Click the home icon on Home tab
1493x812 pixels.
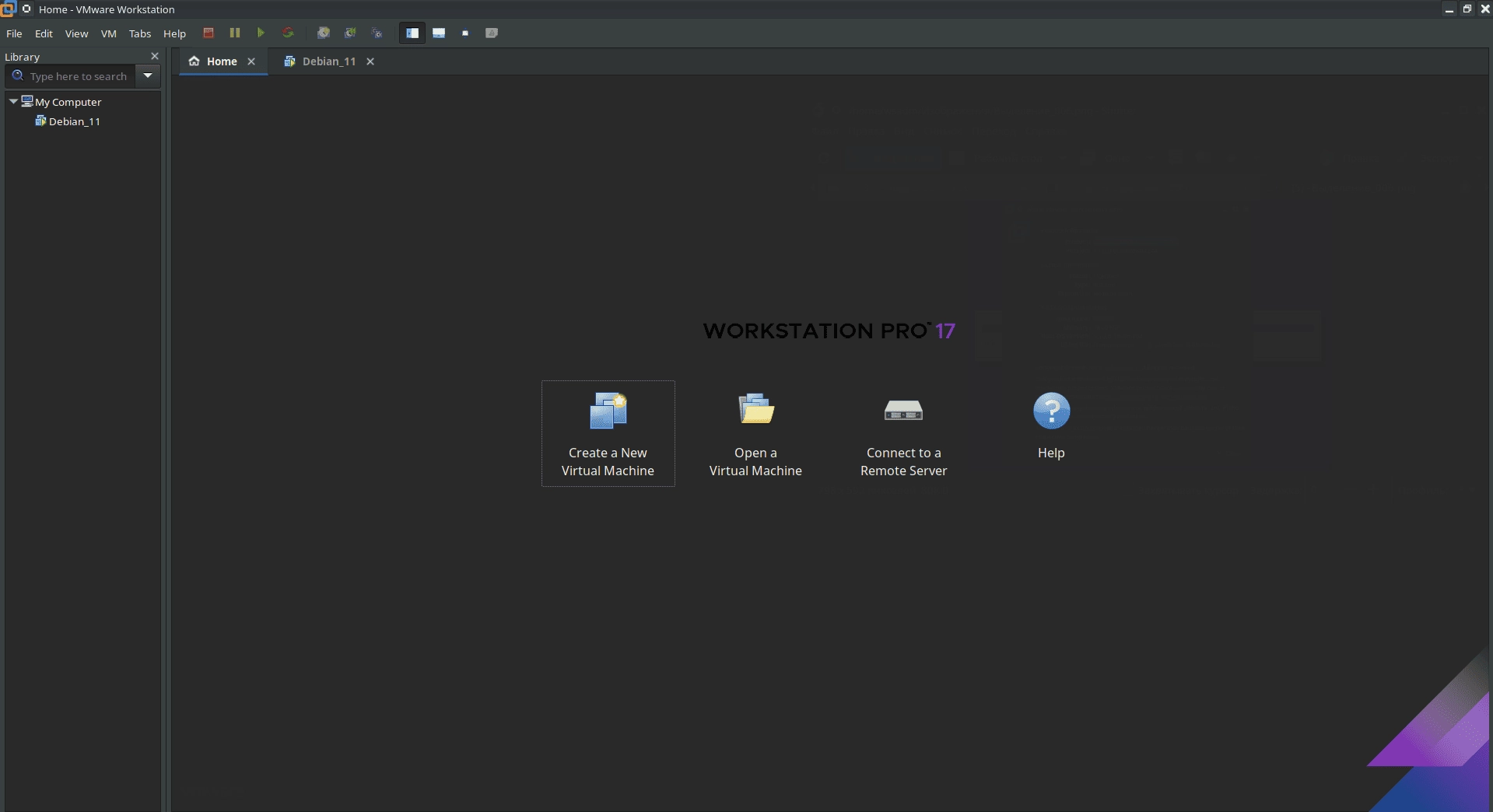194,61
